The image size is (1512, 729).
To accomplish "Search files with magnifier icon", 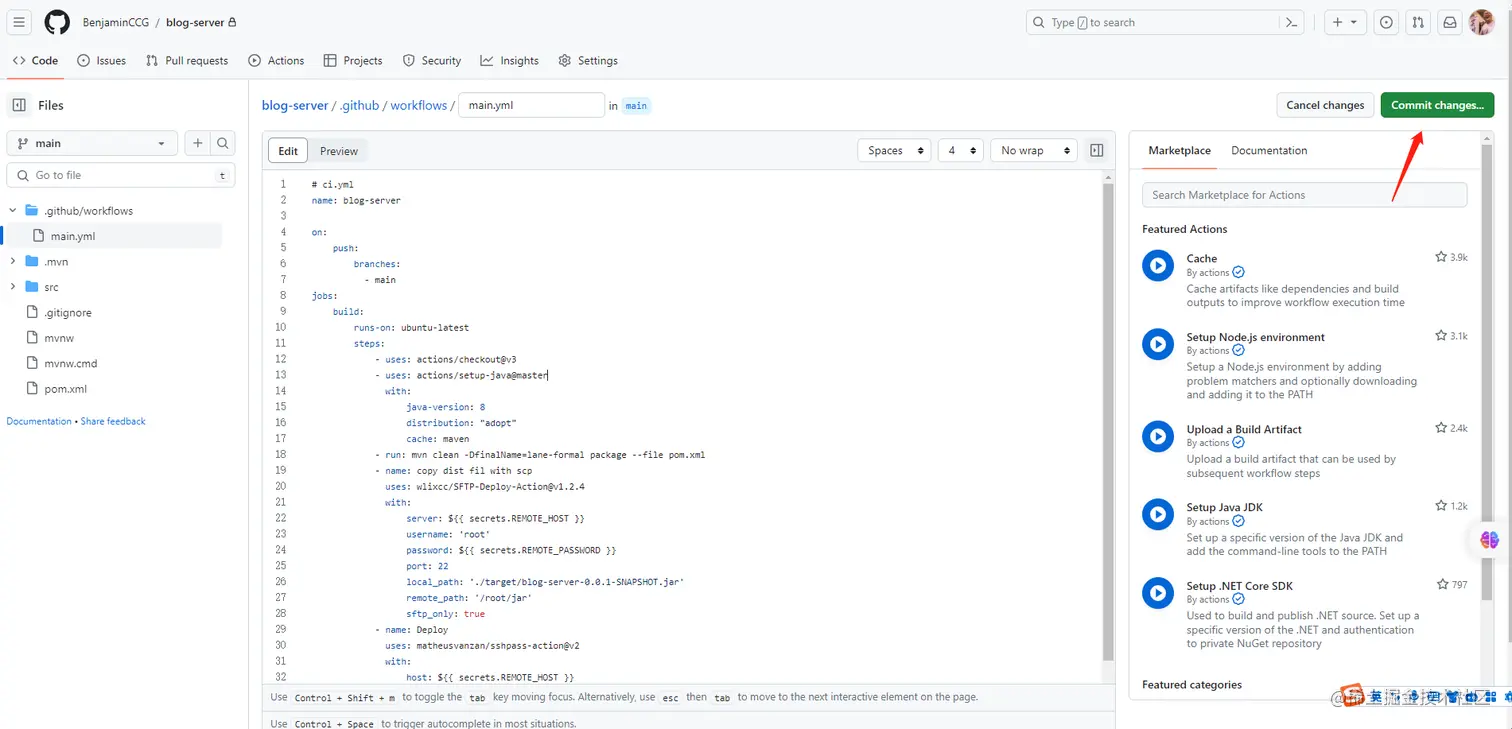I will pos(223,143).
